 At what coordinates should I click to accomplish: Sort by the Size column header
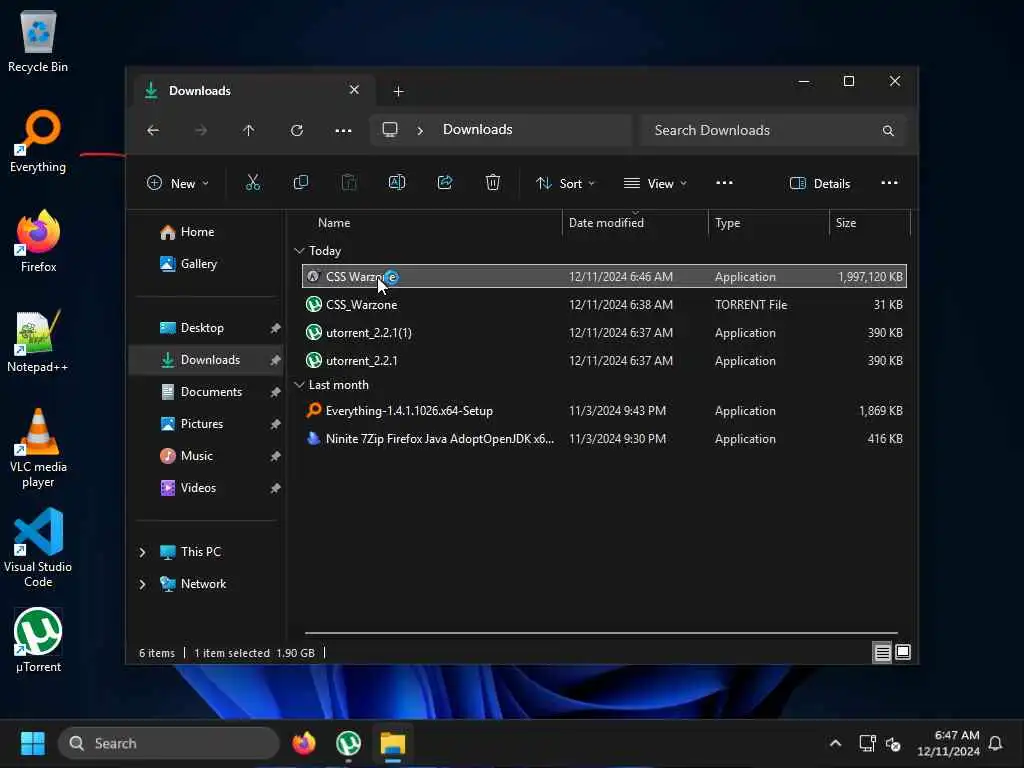pyautogui.click(x=846, y=223)
